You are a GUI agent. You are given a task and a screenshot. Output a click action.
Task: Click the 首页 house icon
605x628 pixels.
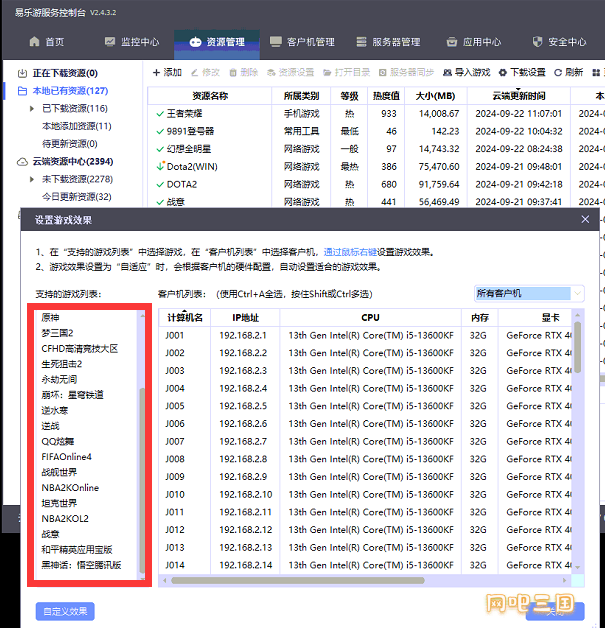[35, 41]
